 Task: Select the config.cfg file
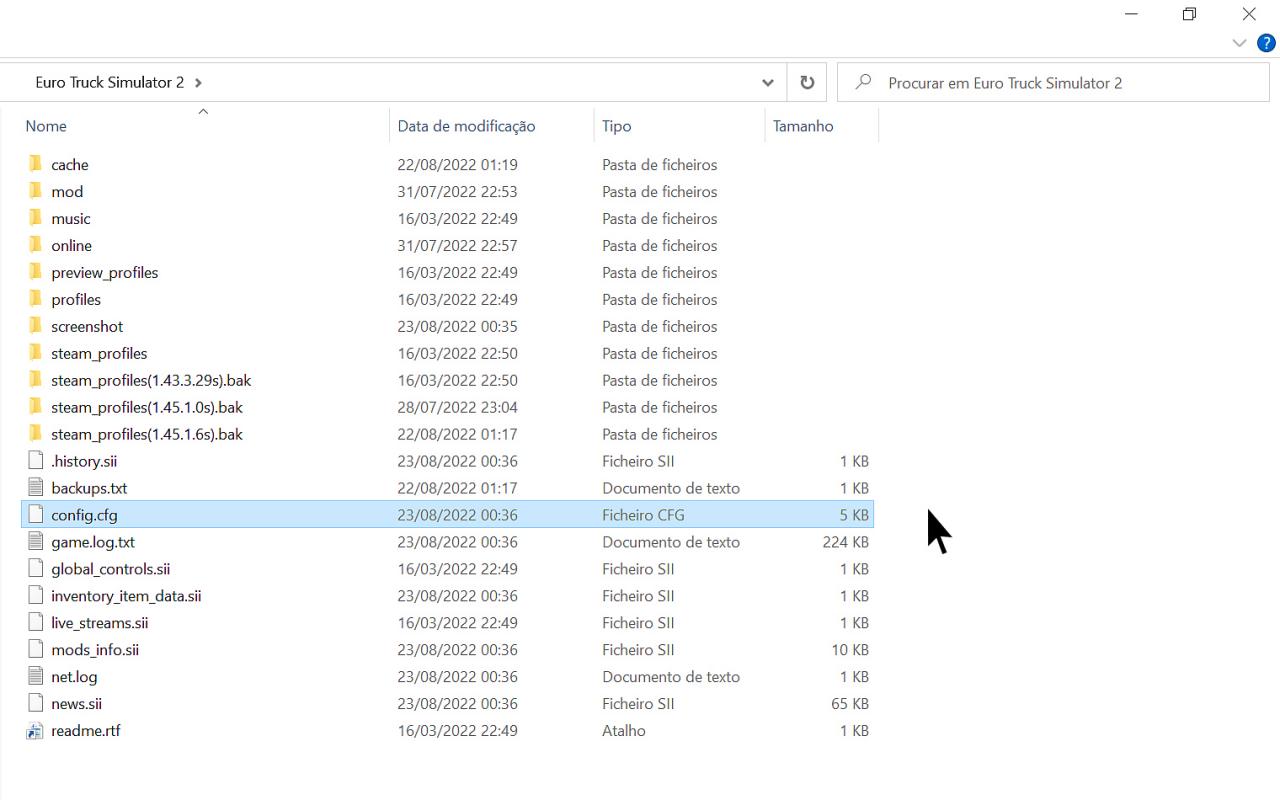84,515
